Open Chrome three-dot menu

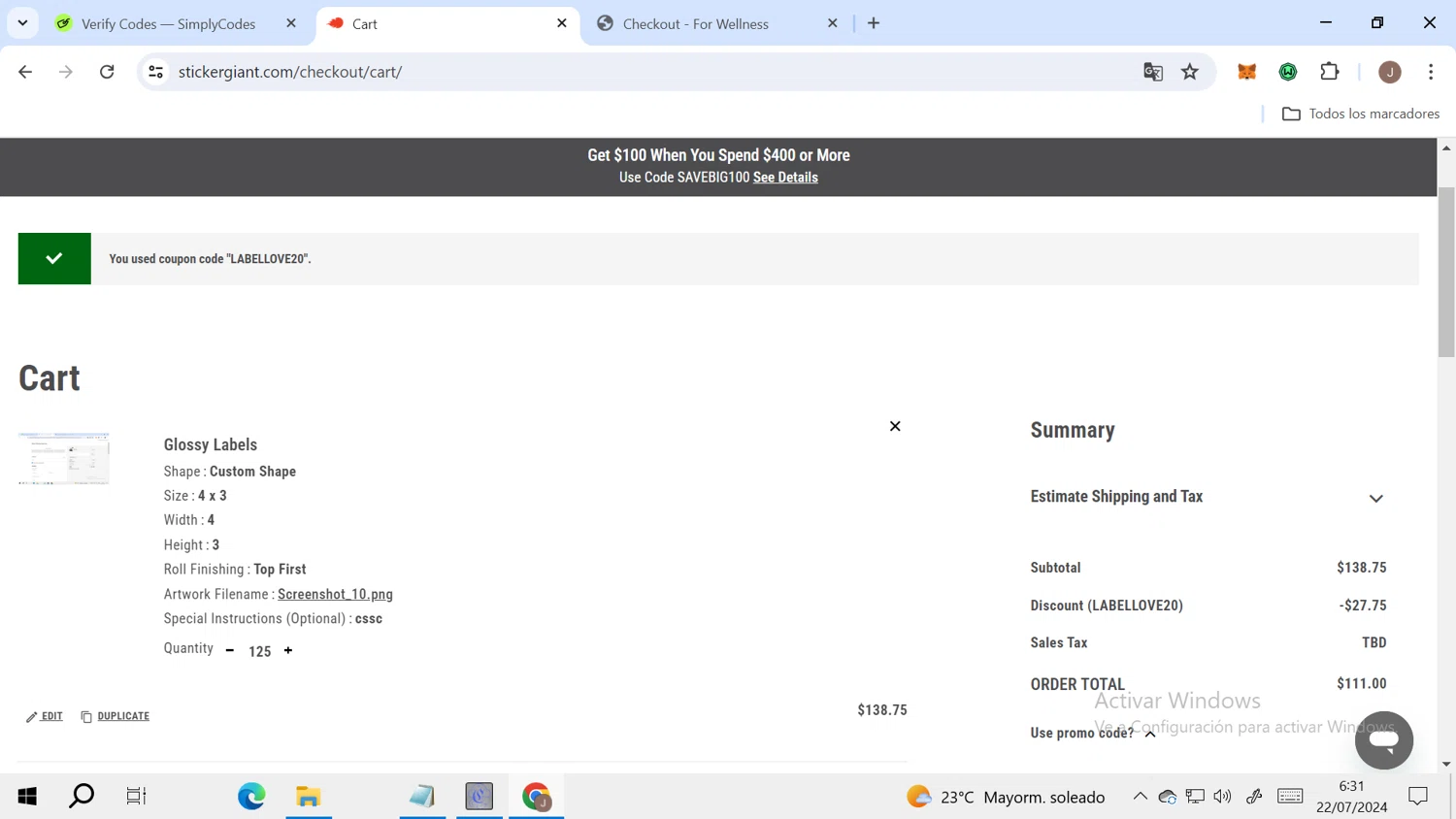1431,72
